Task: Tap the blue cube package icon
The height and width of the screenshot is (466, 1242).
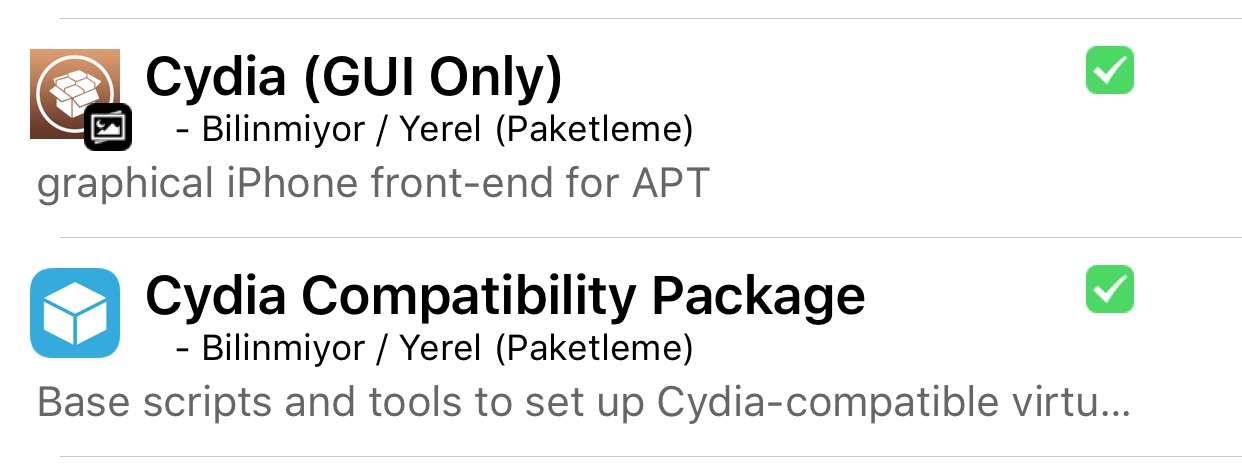Action: (x=75, y=313)
